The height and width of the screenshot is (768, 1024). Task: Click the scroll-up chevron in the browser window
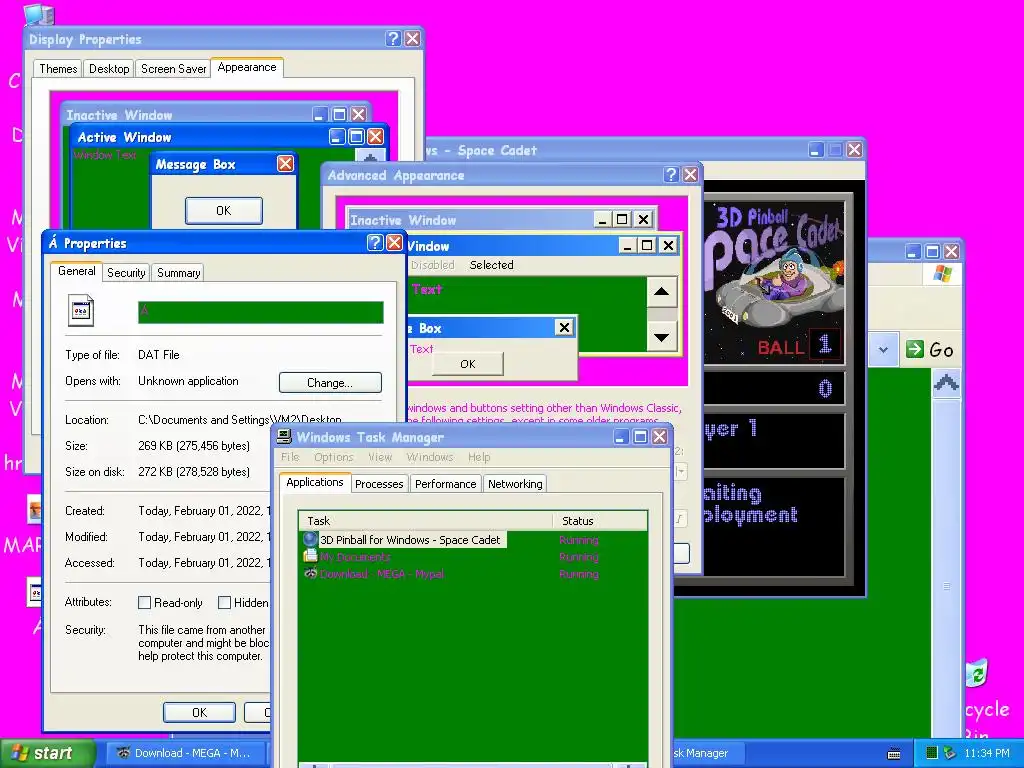coord(946,383)
